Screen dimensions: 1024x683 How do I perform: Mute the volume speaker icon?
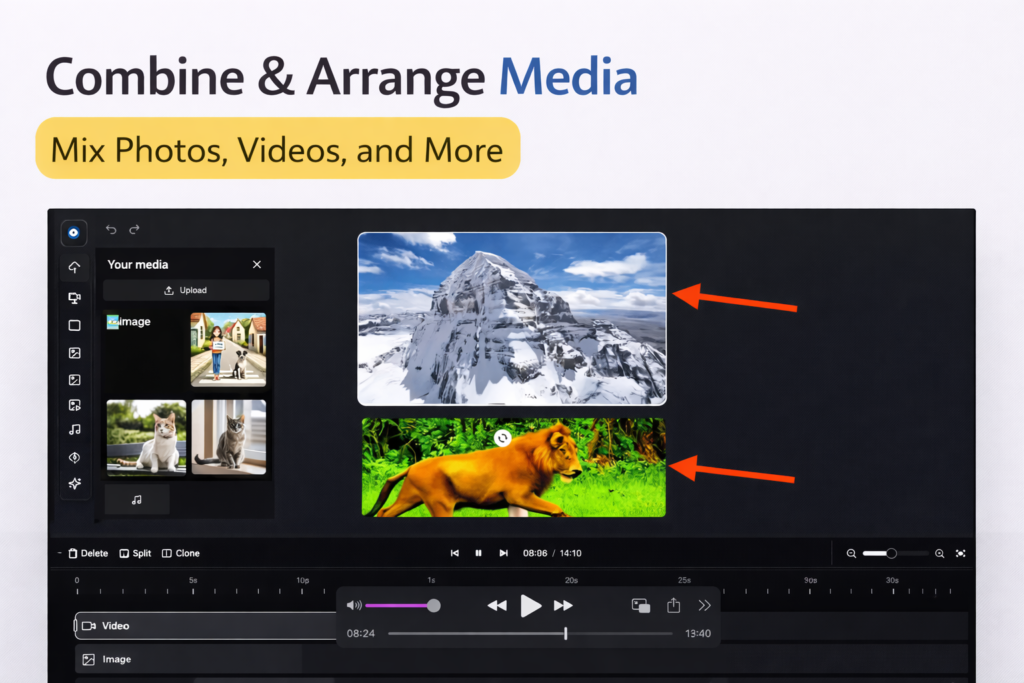[x=354, y=605]
